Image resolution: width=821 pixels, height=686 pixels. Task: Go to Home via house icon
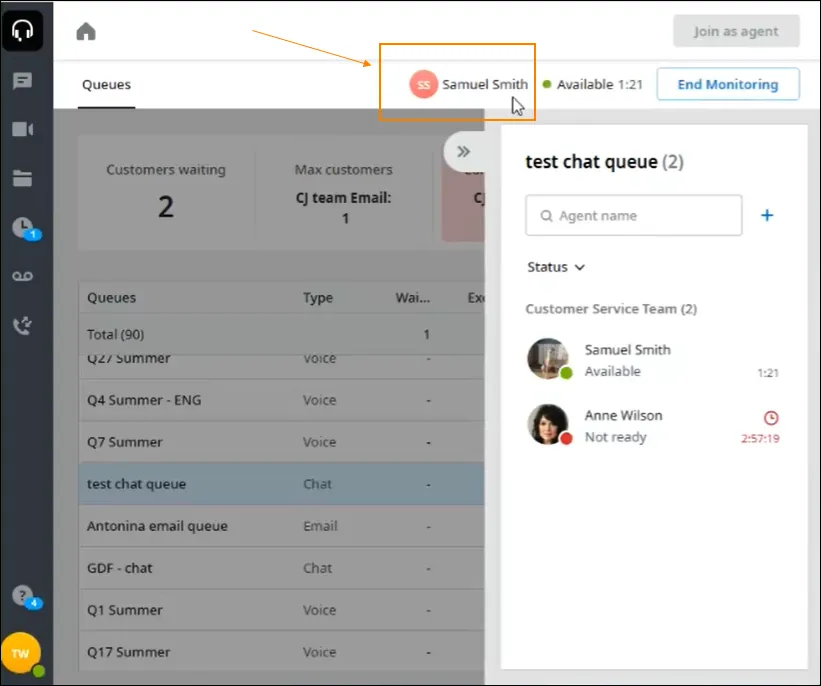86,31
